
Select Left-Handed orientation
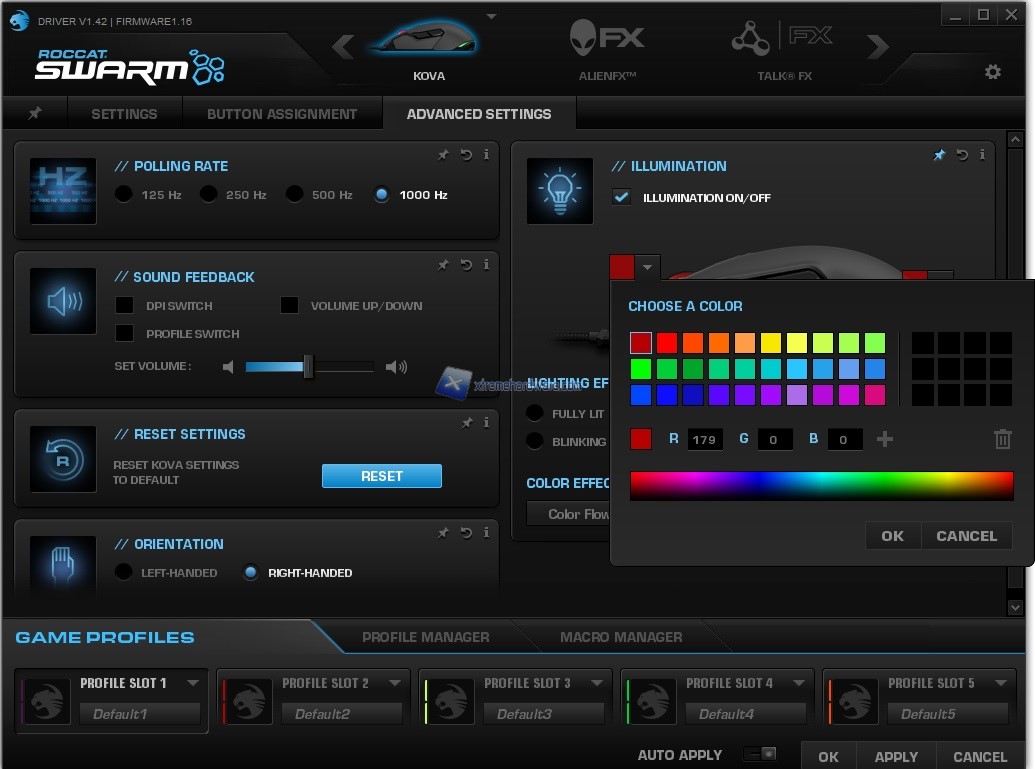click(124, 573)
